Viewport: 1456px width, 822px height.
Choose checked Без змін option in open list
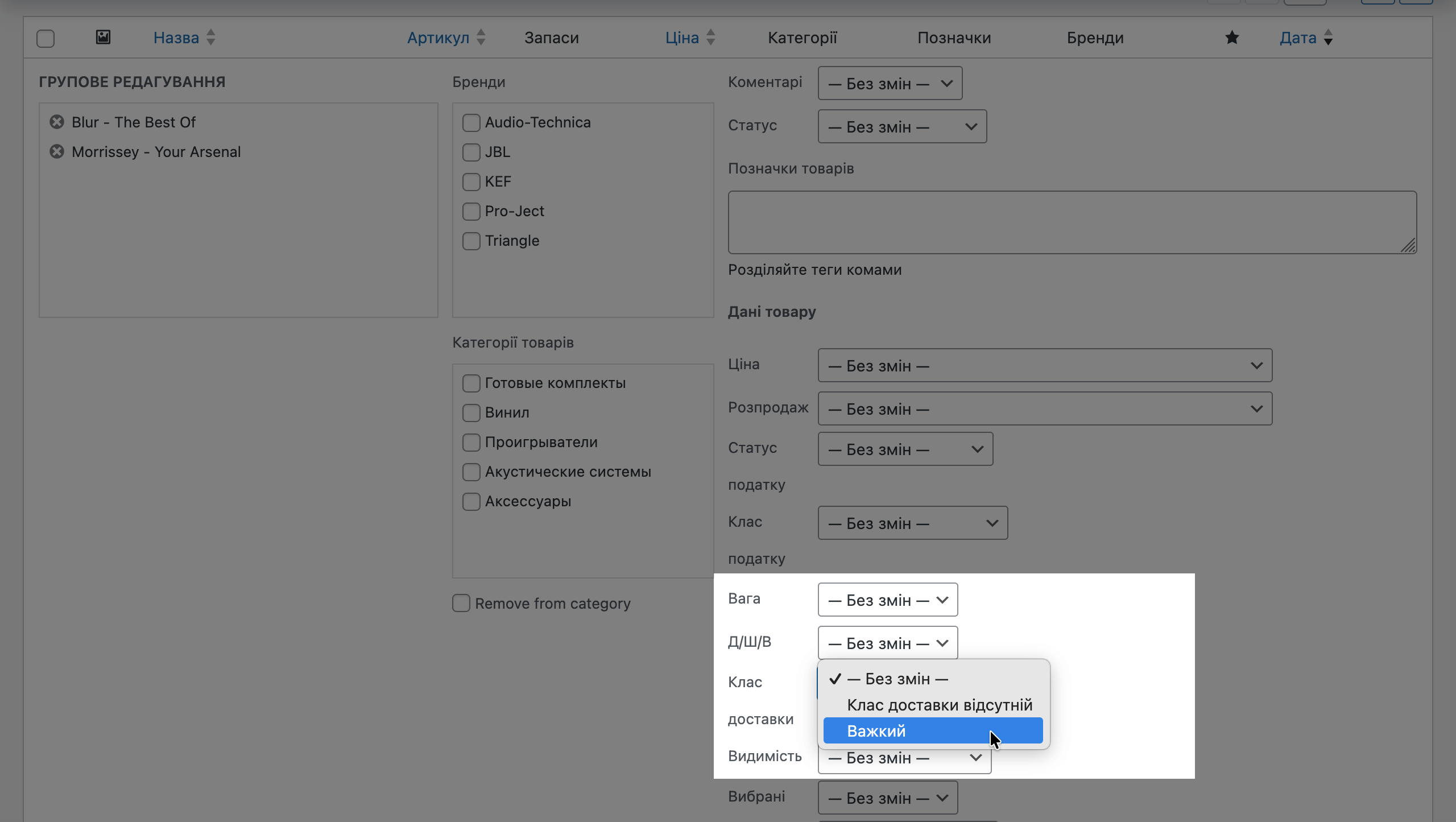933,679
